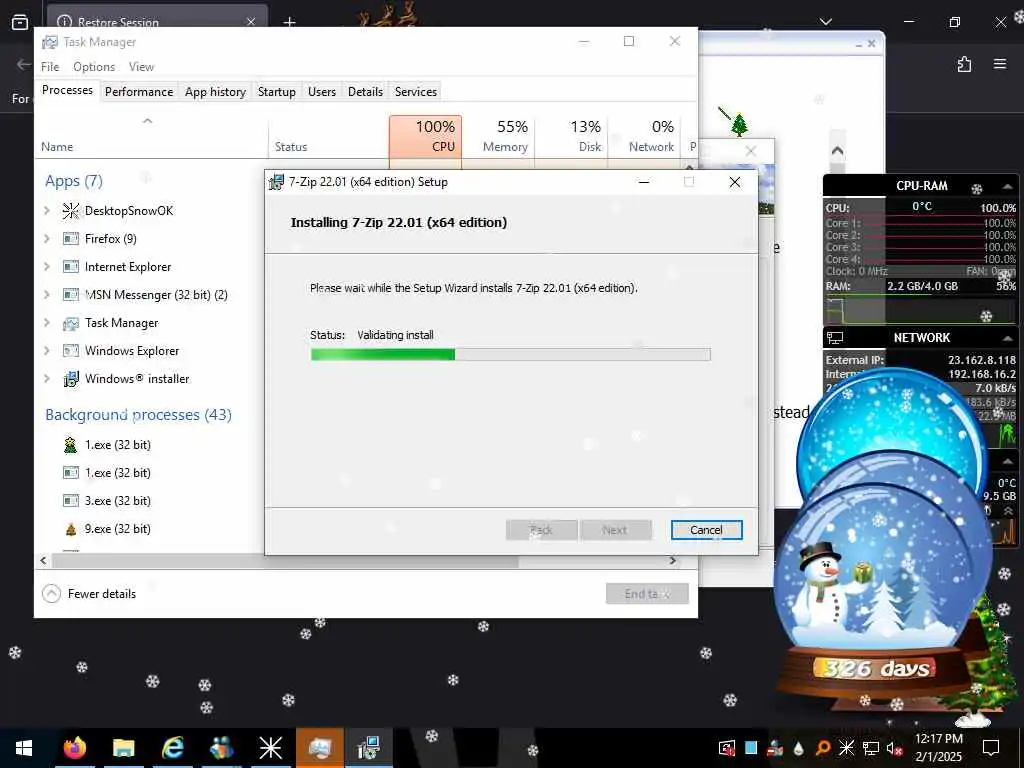Switch to the App history tab

216,91
